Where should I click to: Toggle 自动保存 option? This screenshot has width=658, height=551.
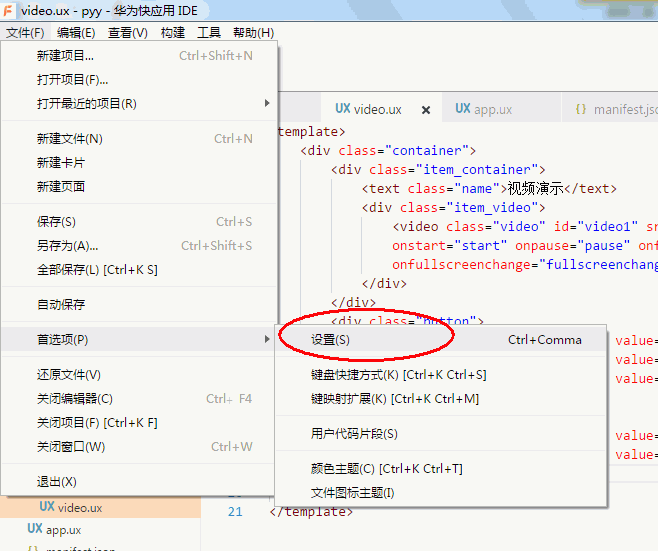(139, 305)
